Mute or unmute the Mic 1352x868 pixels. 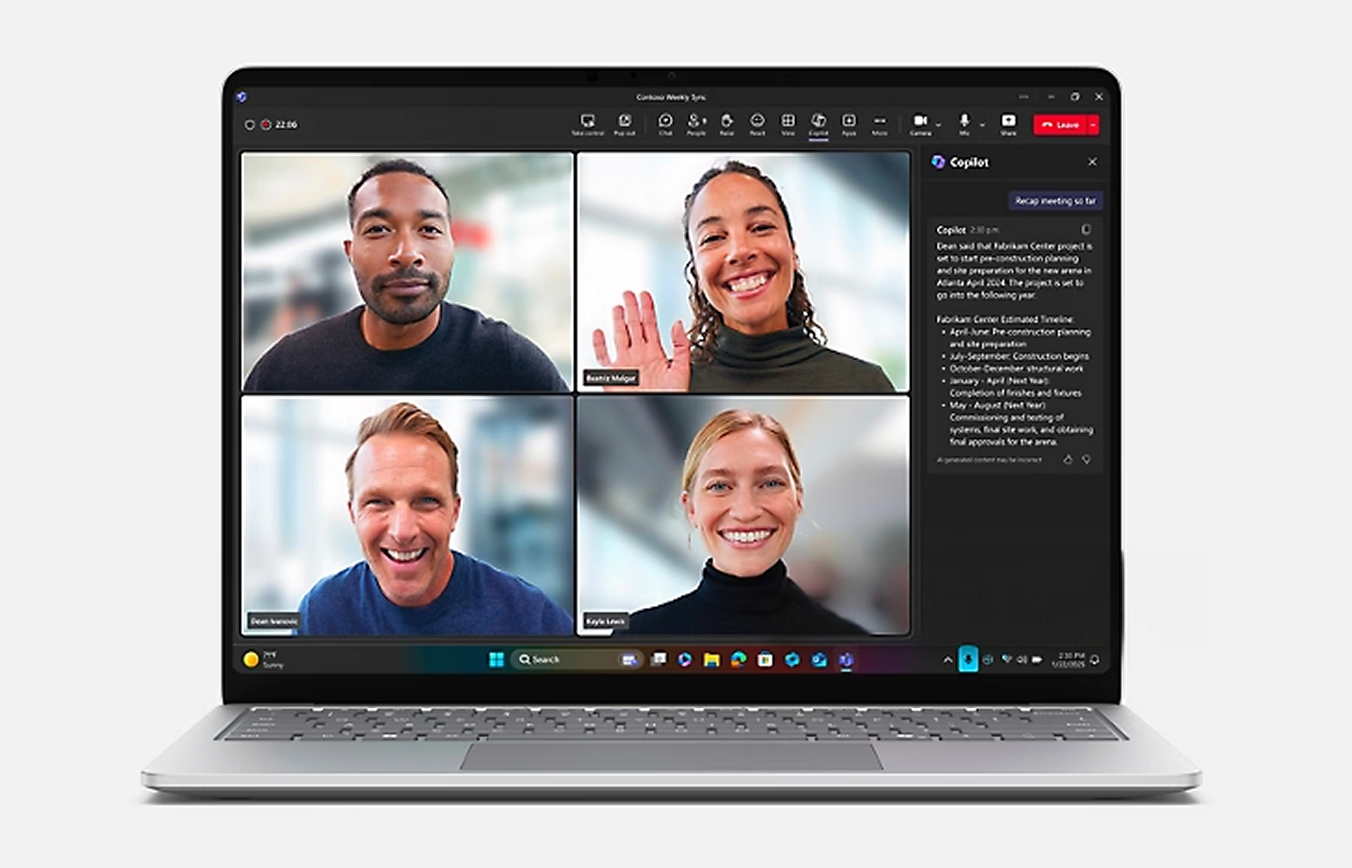coord(964,124)
